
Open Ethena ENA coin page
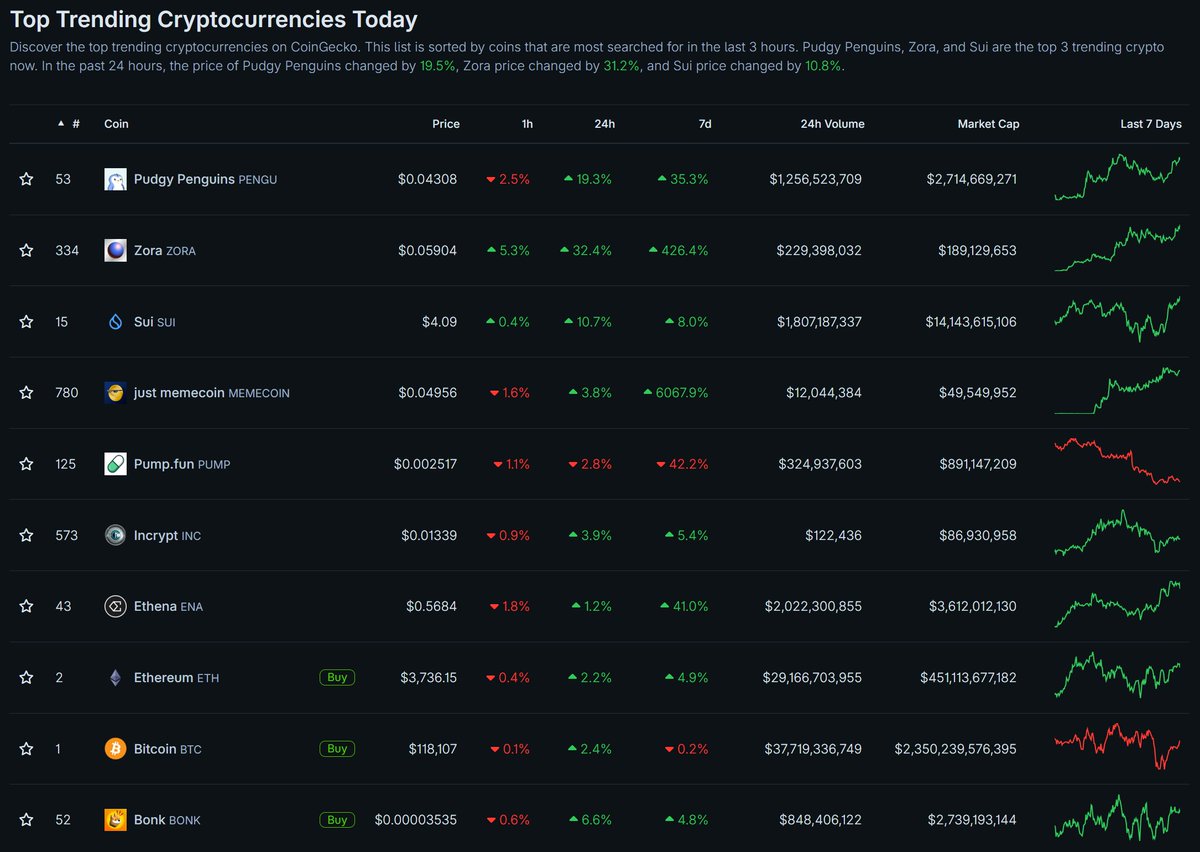(168, 606)
